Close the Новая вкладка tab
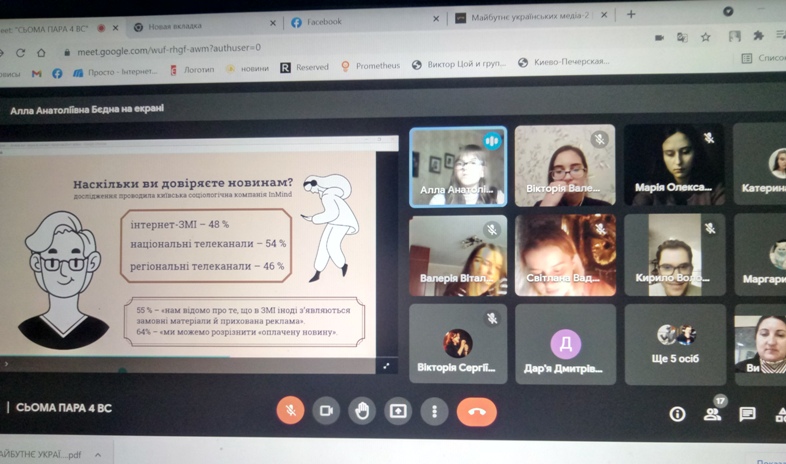The width and height of the screenshot is (786, 464). [x=273, y=23]
